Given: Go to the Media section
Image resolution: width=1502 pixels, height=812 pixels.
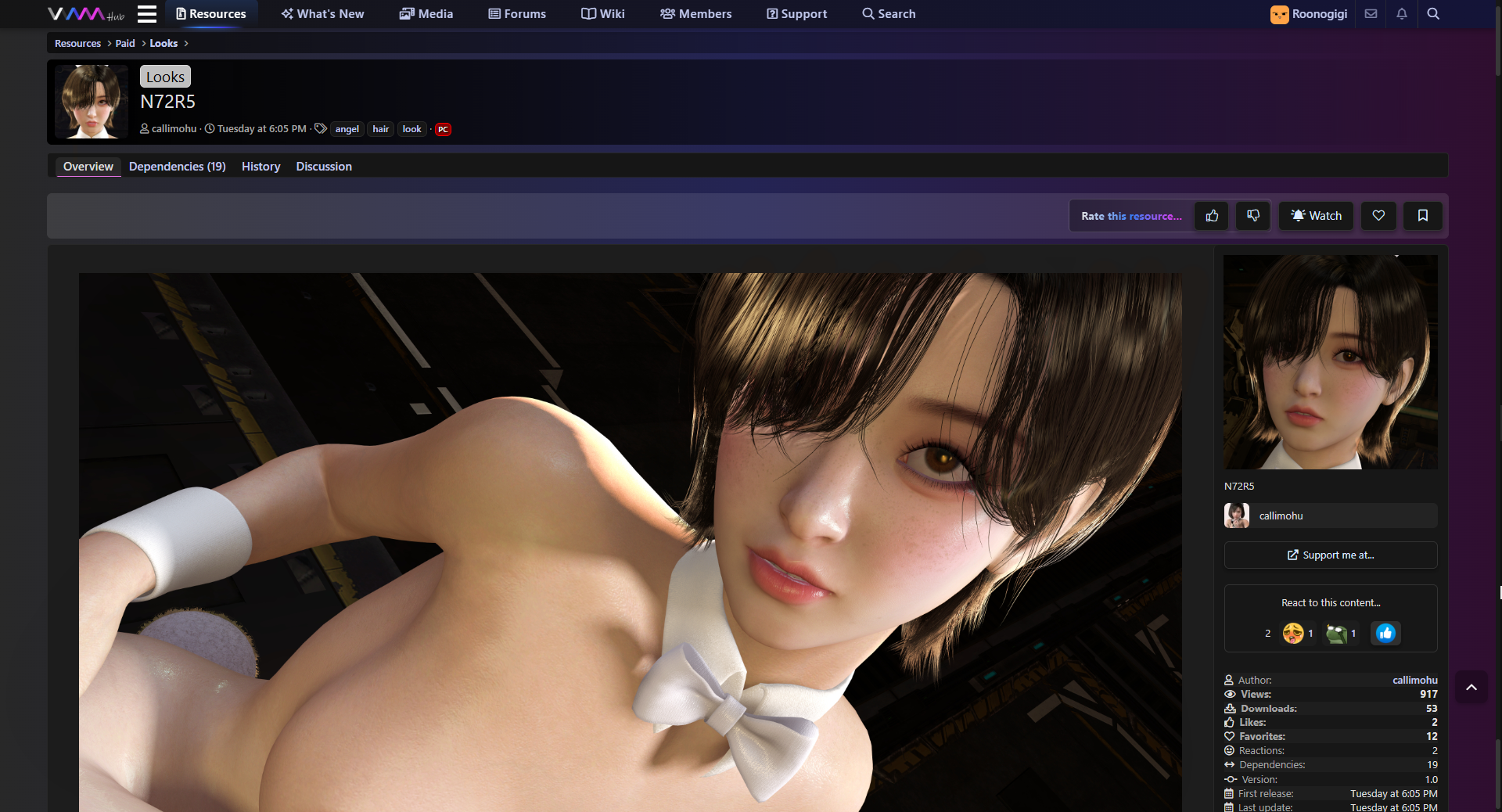Looking at the screenshot, I should coord(426,14).
